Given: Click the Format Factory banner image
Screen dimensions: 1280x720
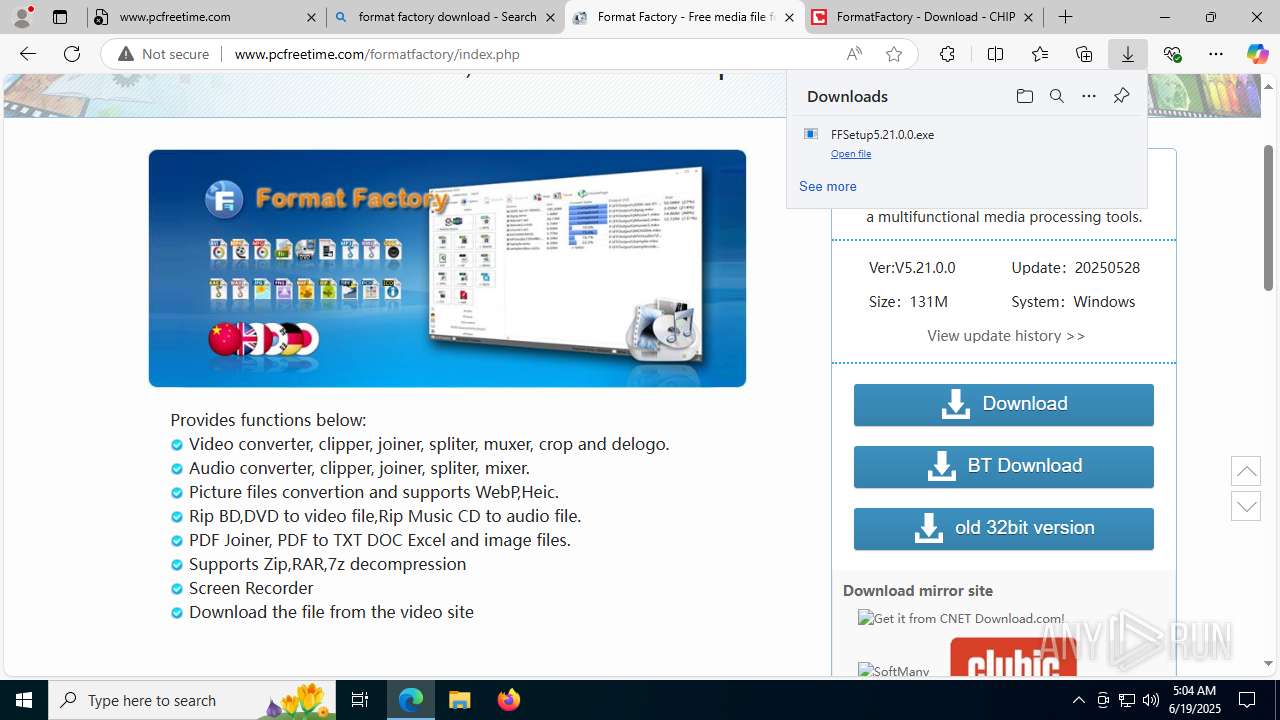Looking at the screenshot, I should click(447, 268).
